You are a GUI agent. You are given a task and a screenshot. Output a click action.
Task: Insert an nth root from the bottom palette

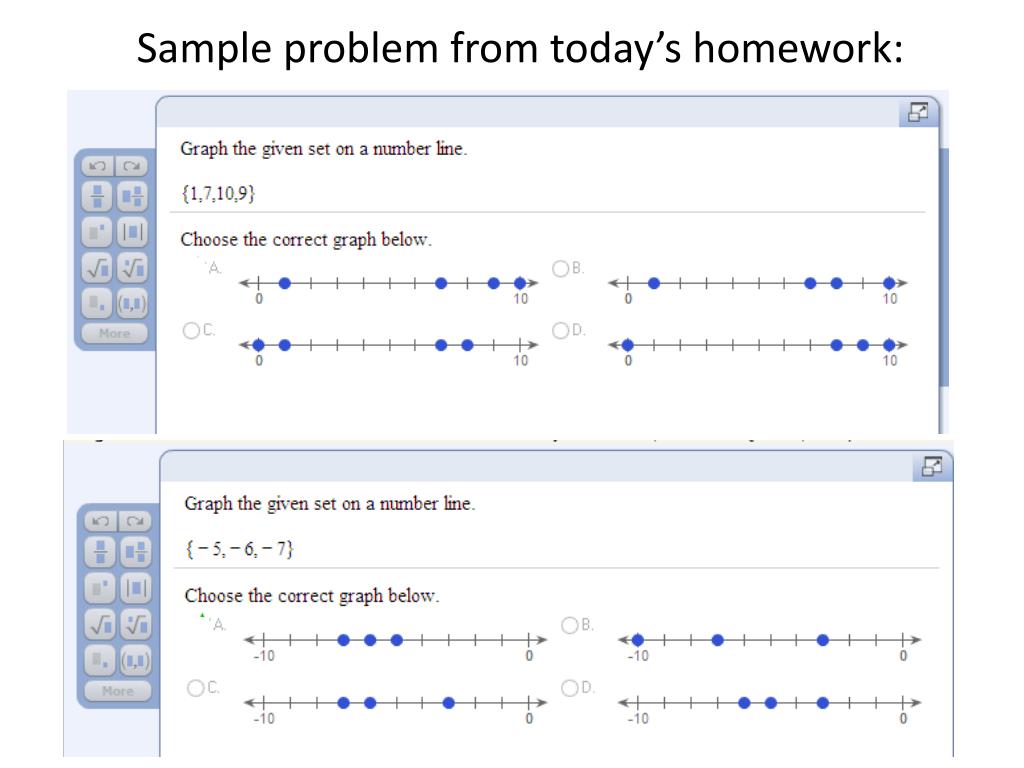pyautogui.click(x=136, y=624)
